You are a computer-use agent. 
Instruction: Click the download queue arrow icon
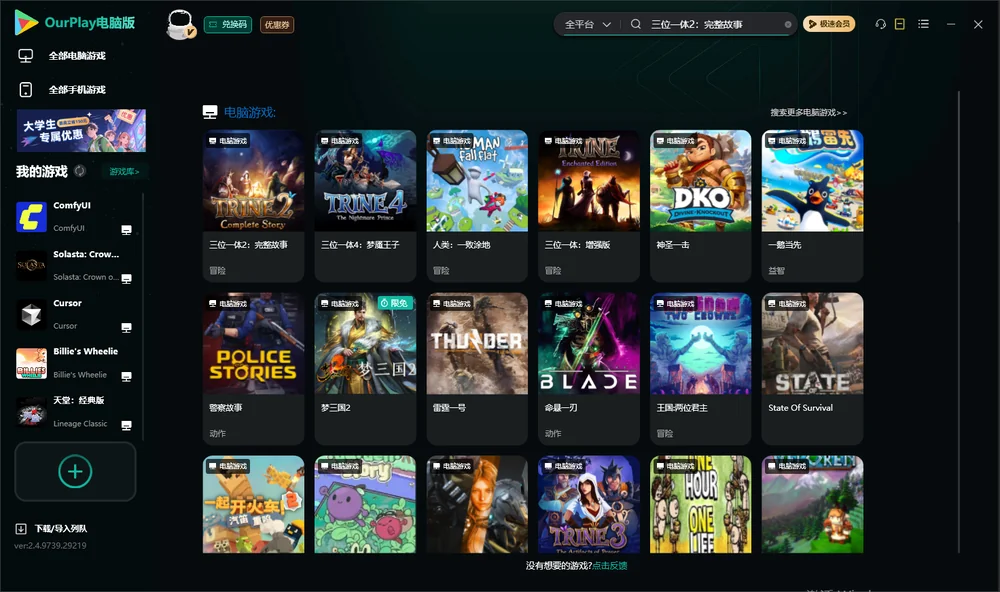21,528
